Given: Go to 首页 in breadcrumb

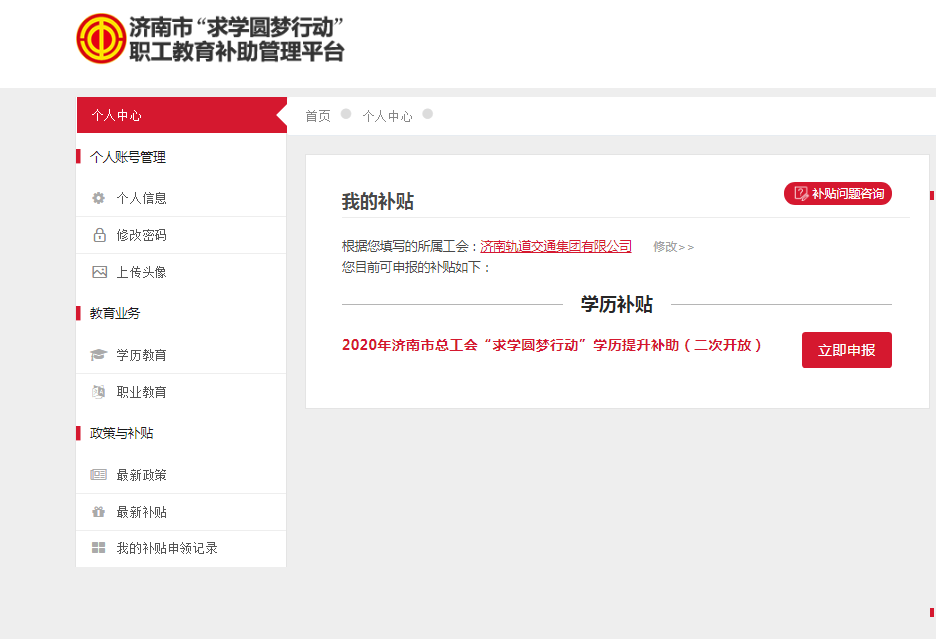Looking at the screenshot, I should coord(318,116).
